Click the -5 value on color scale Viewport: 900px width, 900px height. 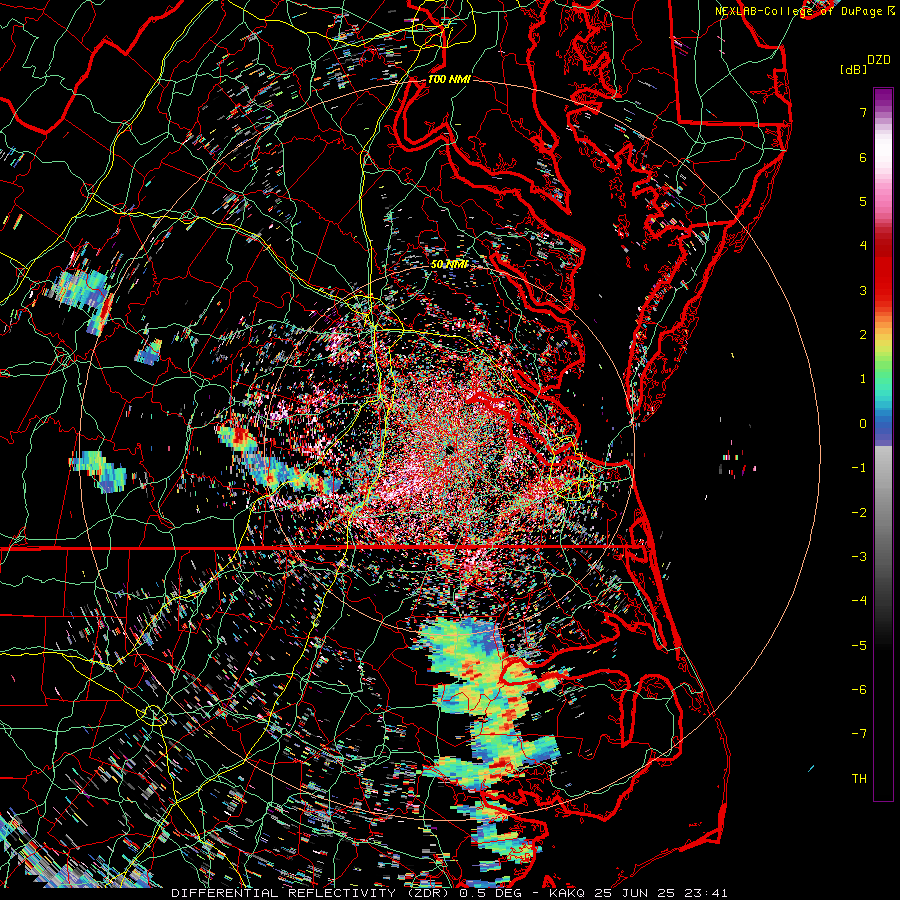[x=859, y=646]
